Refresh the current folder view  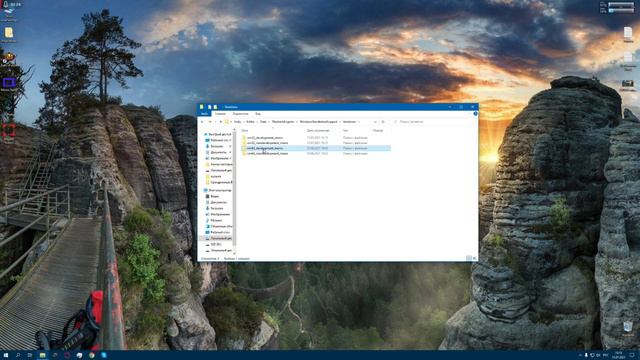[383, 122]
